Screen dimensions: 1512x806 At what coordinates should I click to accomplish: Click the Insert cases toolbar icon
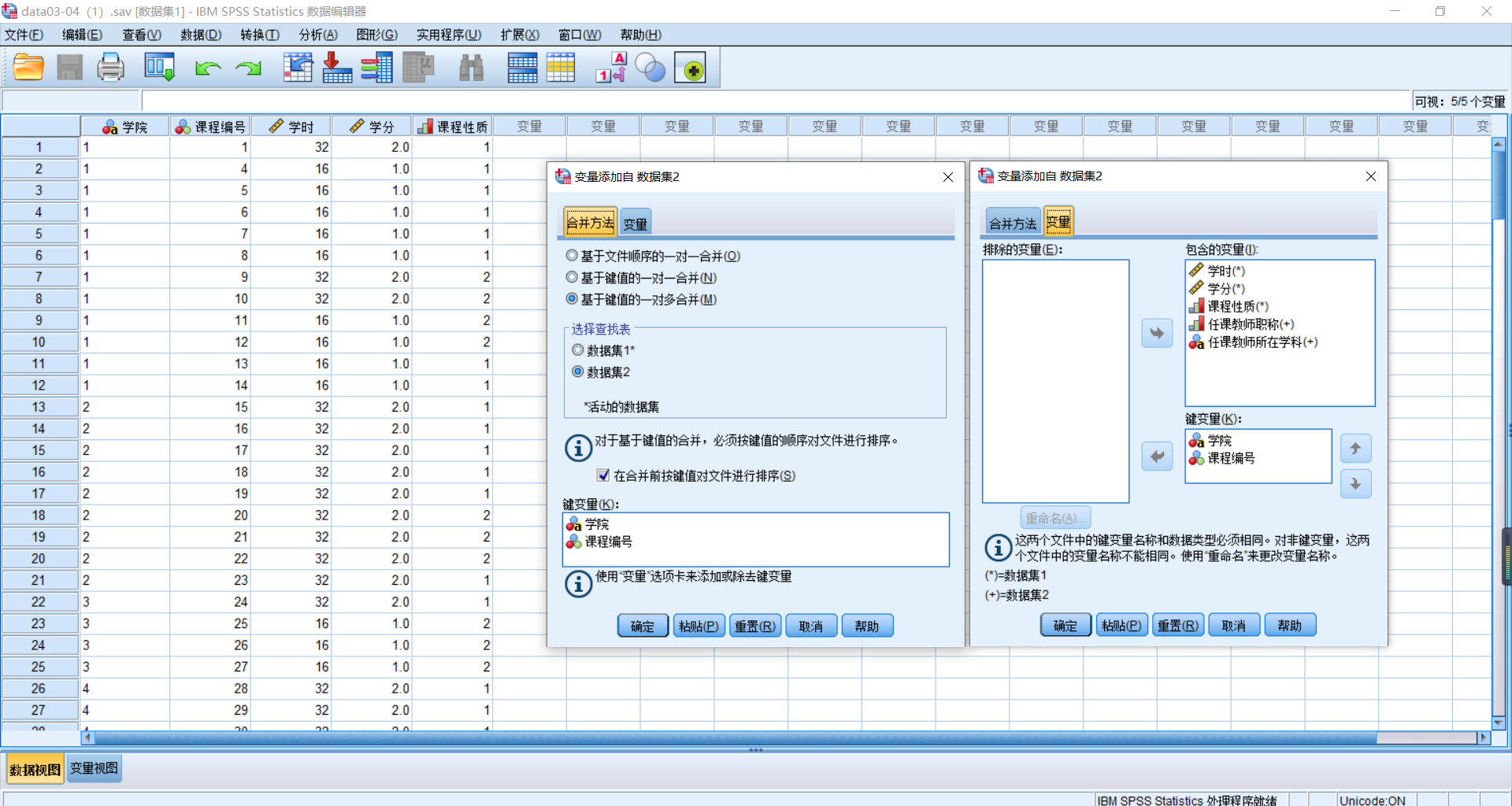tap(523, 68)
